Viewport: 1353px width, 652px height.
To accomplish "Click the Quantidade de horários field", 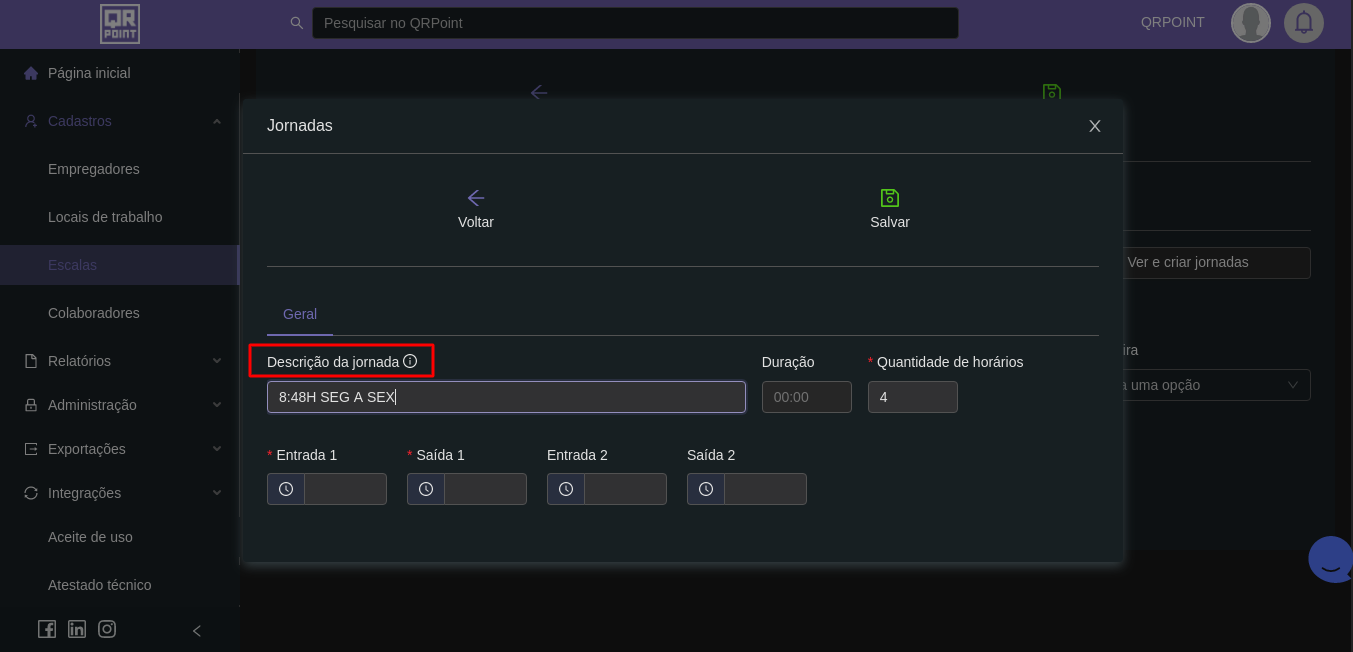I will (x=912, y=397).
